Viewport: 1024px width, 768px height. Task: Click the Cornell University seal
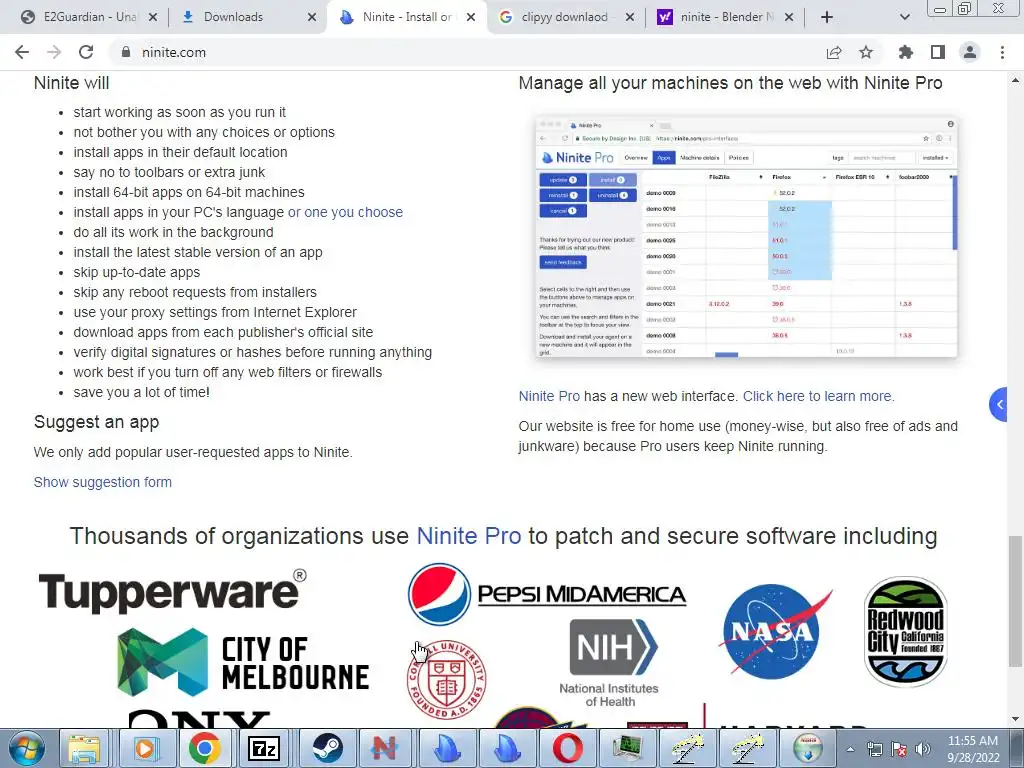tap(447, 679)
